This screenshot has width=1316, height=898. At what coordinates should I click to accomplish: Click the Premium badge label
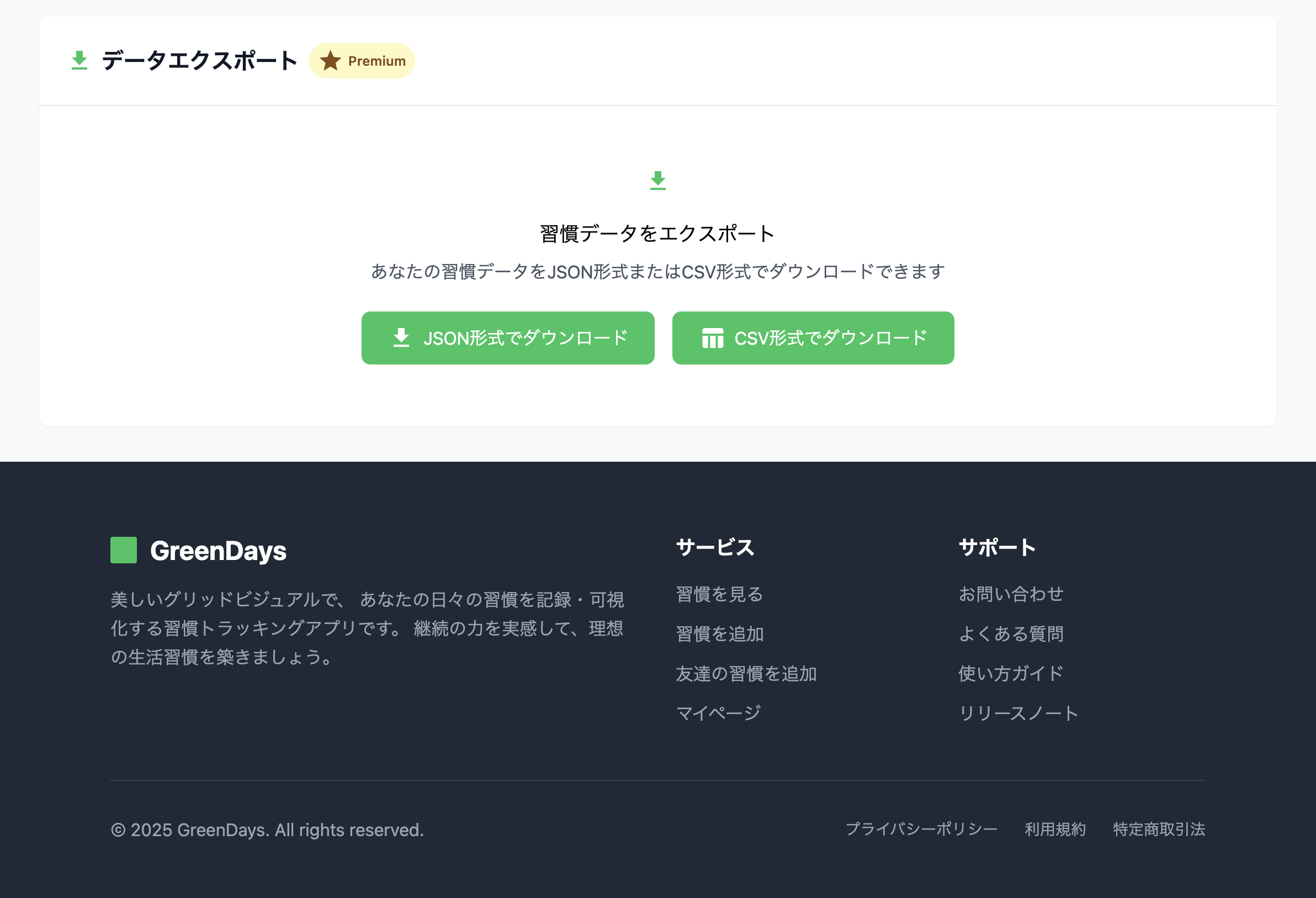(376, 61)
